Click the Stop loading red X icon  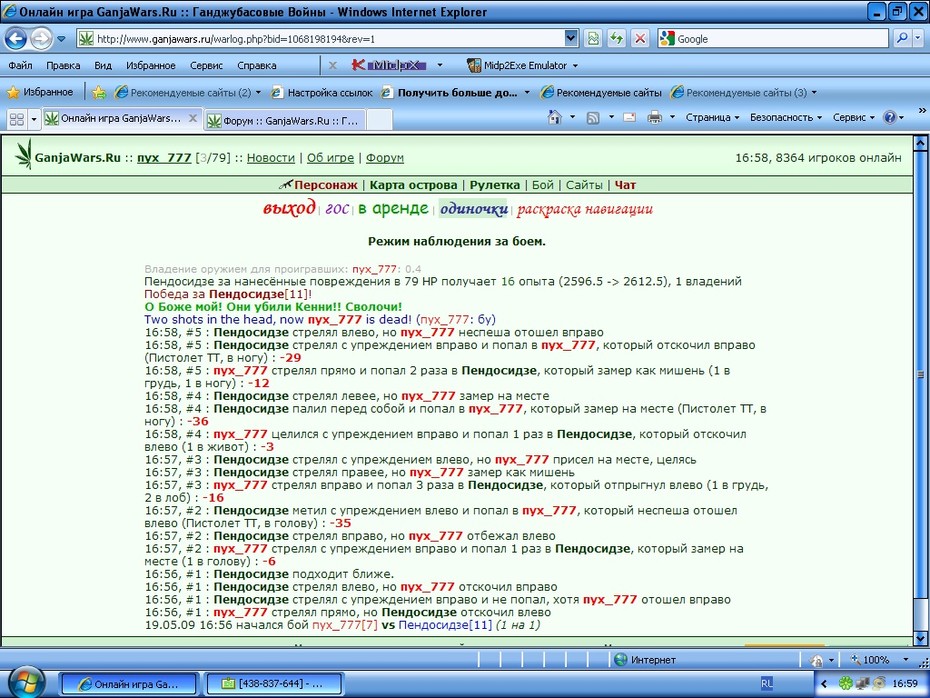[x=640, y=39]
